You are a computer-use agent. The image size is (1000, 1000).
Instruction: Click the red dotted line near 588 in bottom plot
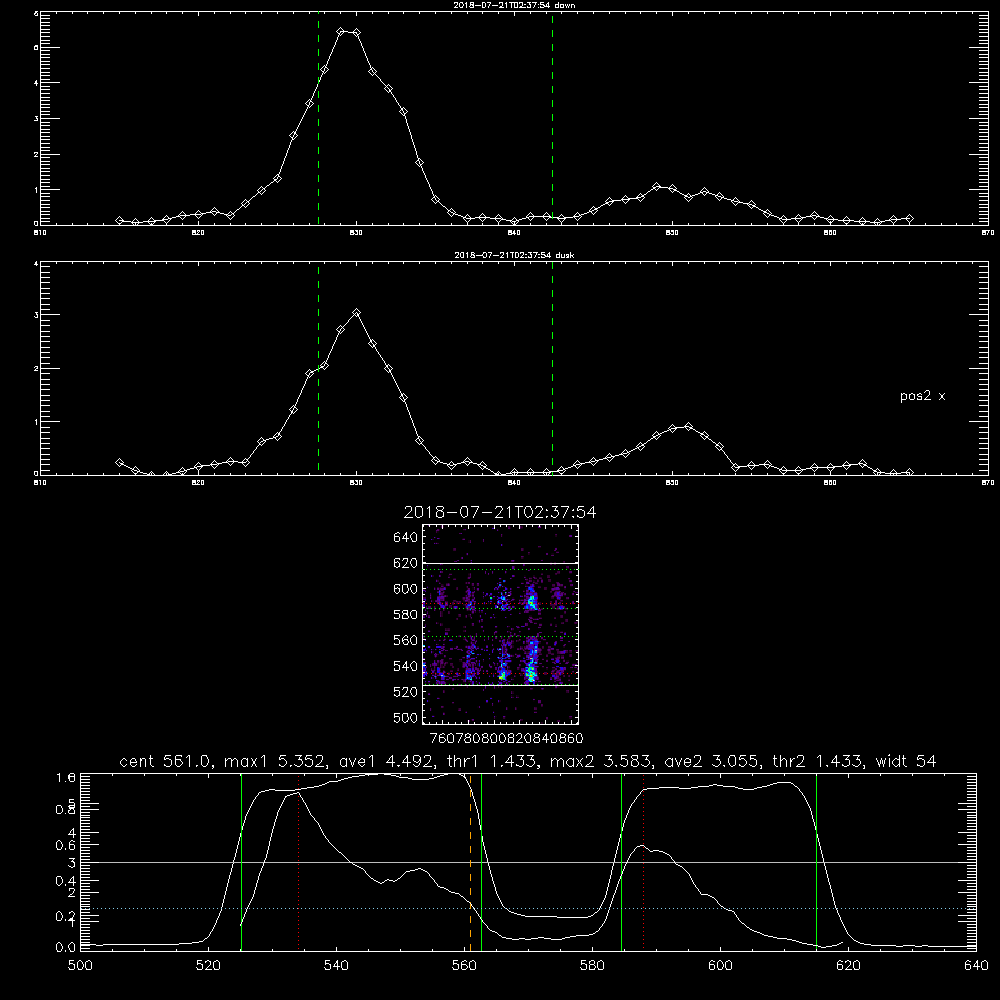(643, 862)
